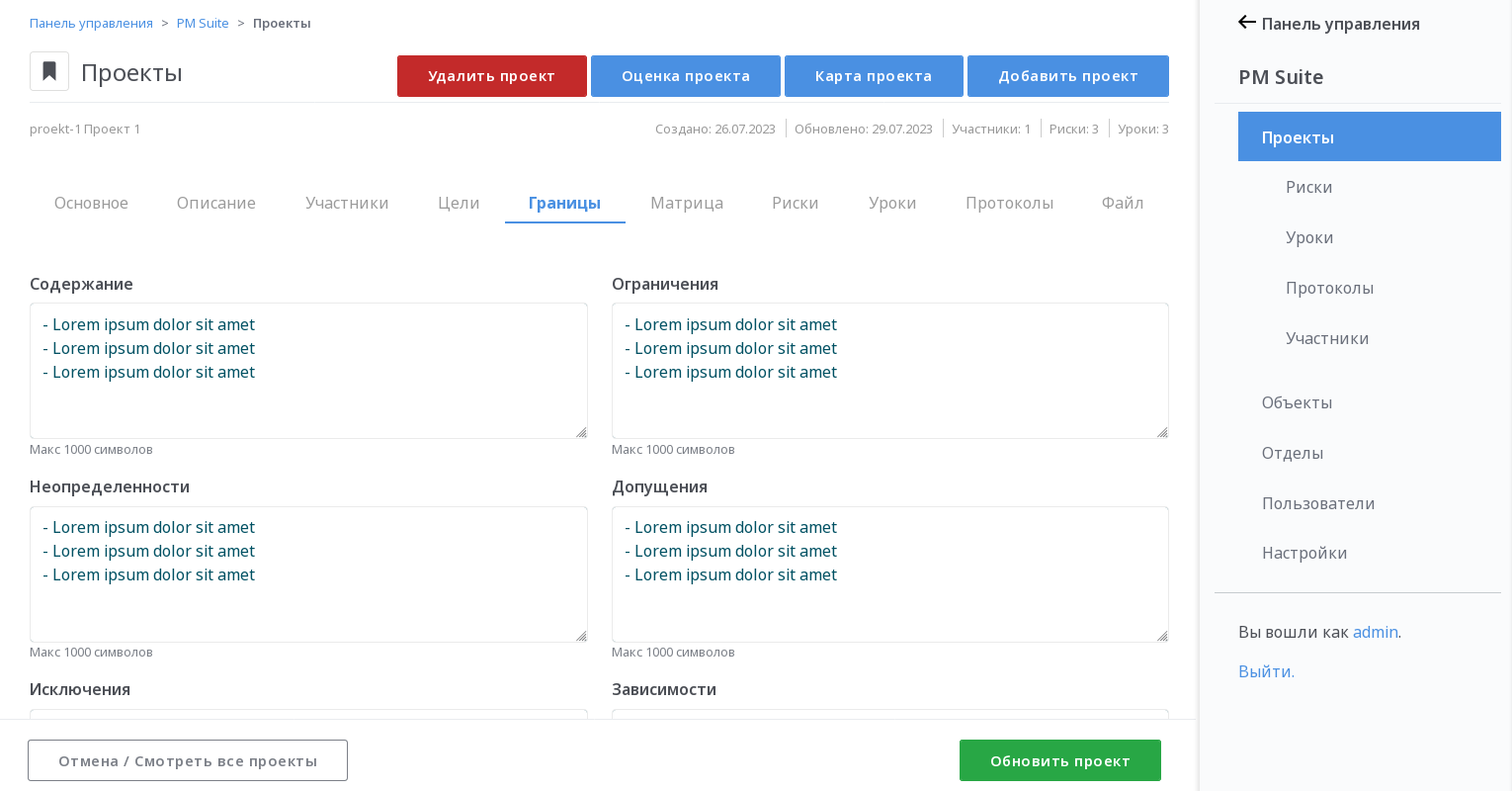Switch to the Файл tab
Image resolution: width=1512 pixels, height=791 pixels.
[x=1123, y=203]
